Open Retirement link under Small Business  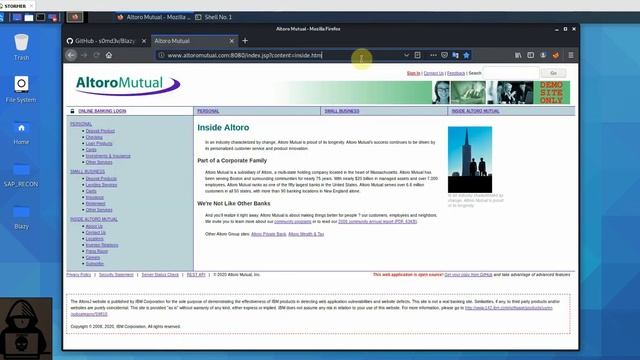(96, 203)
